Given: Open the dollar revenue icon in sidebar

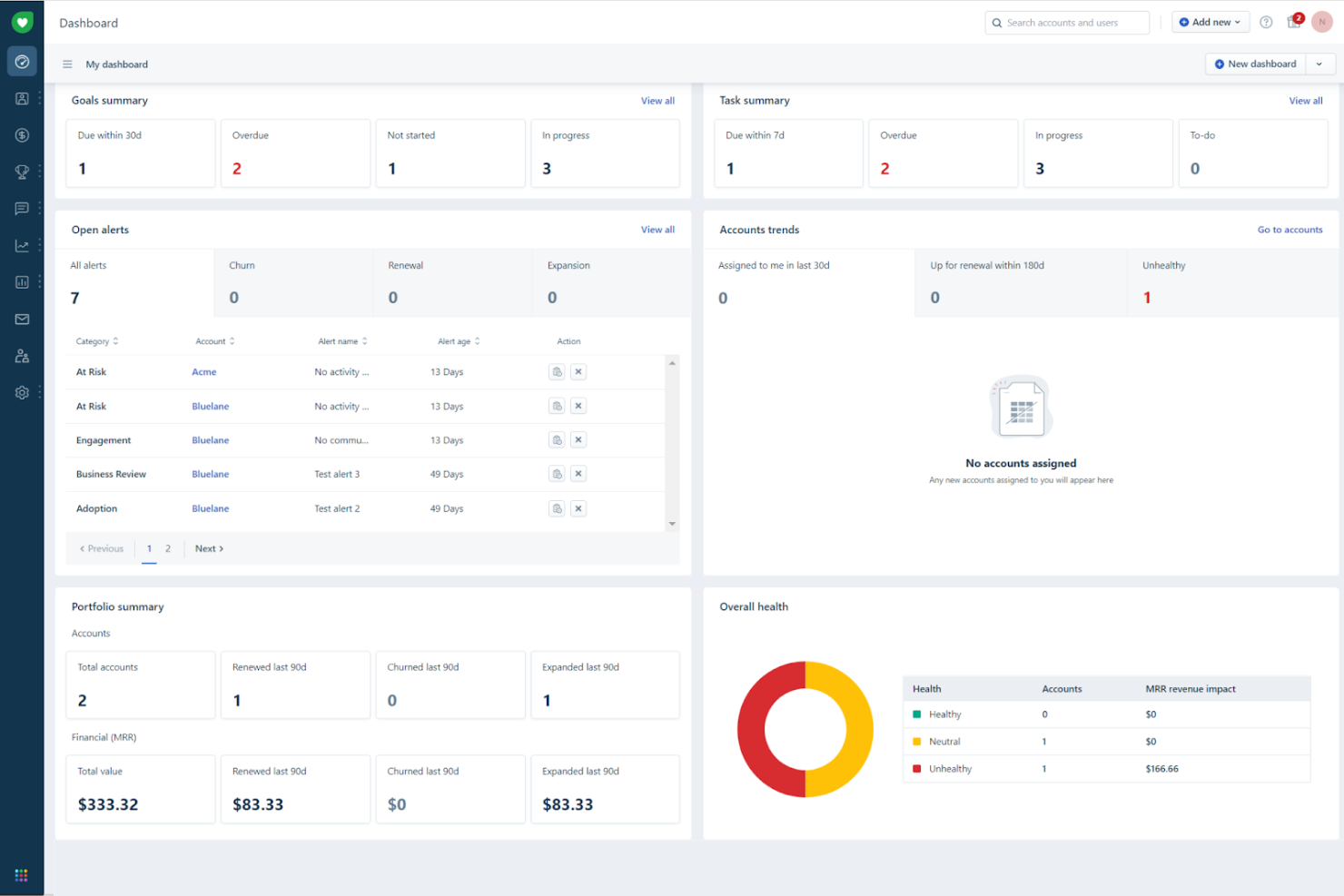Looking at the screenshot, I should point(22,134).
